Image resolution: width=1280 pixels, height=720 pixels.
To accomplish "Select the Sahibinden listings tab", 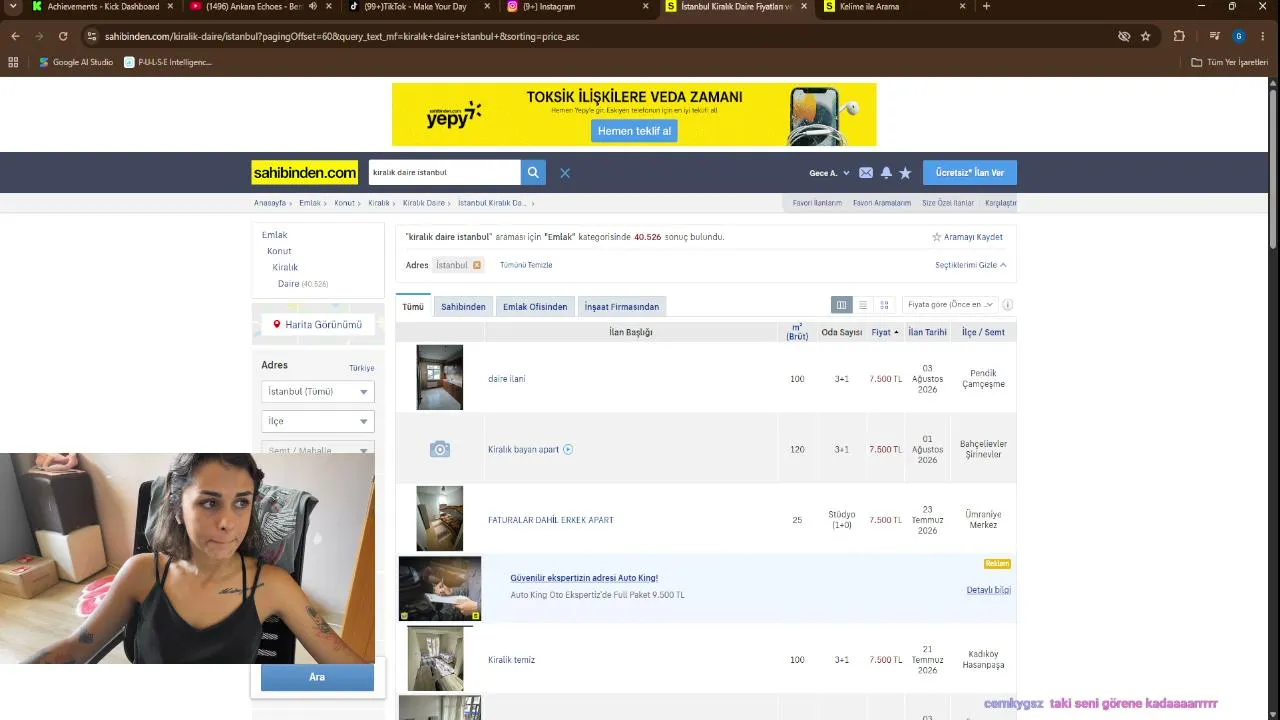I will click(463, 307).
